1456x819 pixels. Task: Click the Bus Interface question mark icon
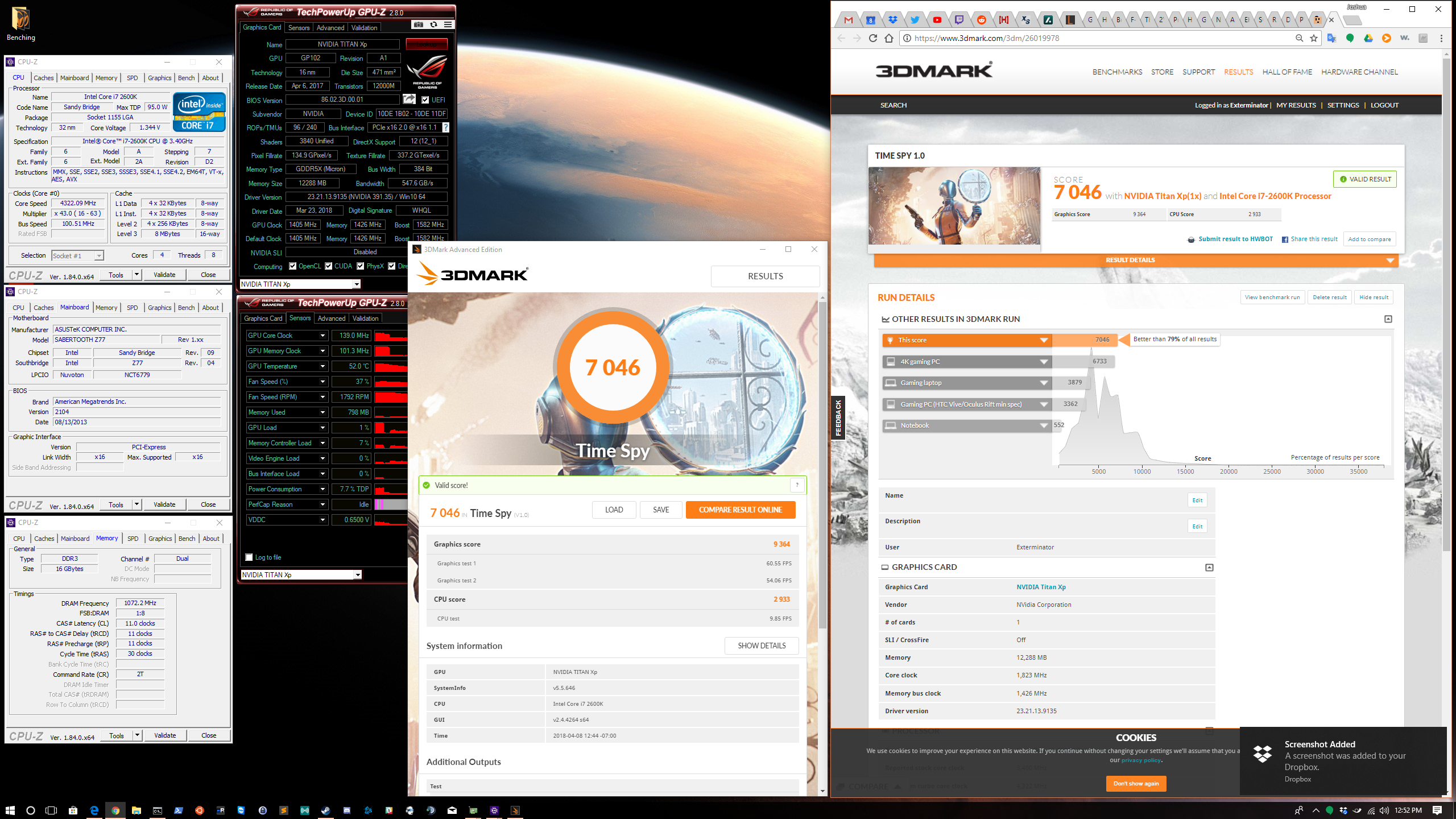tap(446, 127)
